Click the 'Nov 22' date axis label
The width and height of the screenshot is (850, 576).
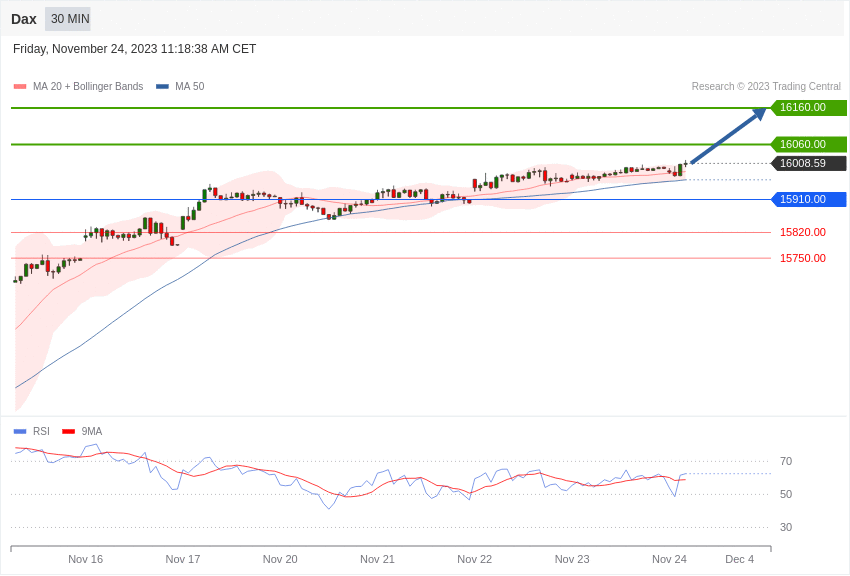point(474,559)
